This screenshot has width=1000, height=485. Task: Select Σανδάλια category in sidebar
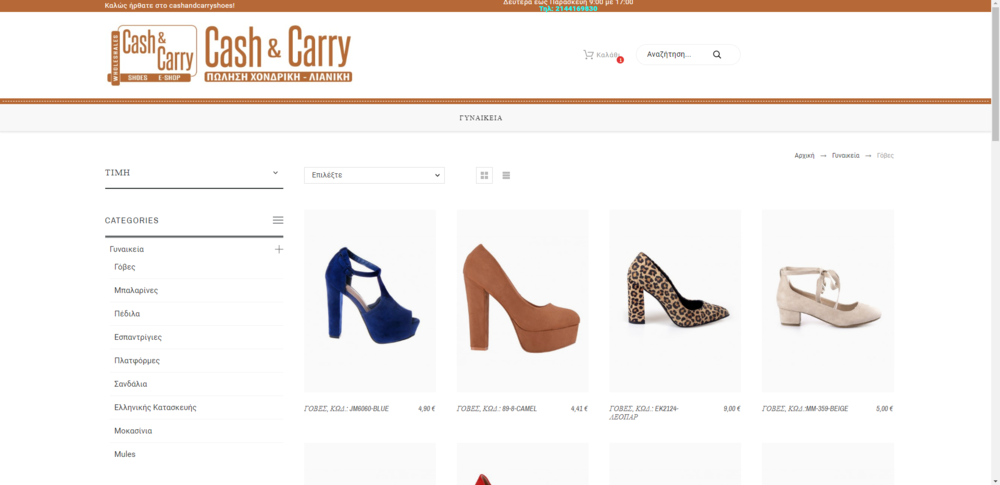131,384
